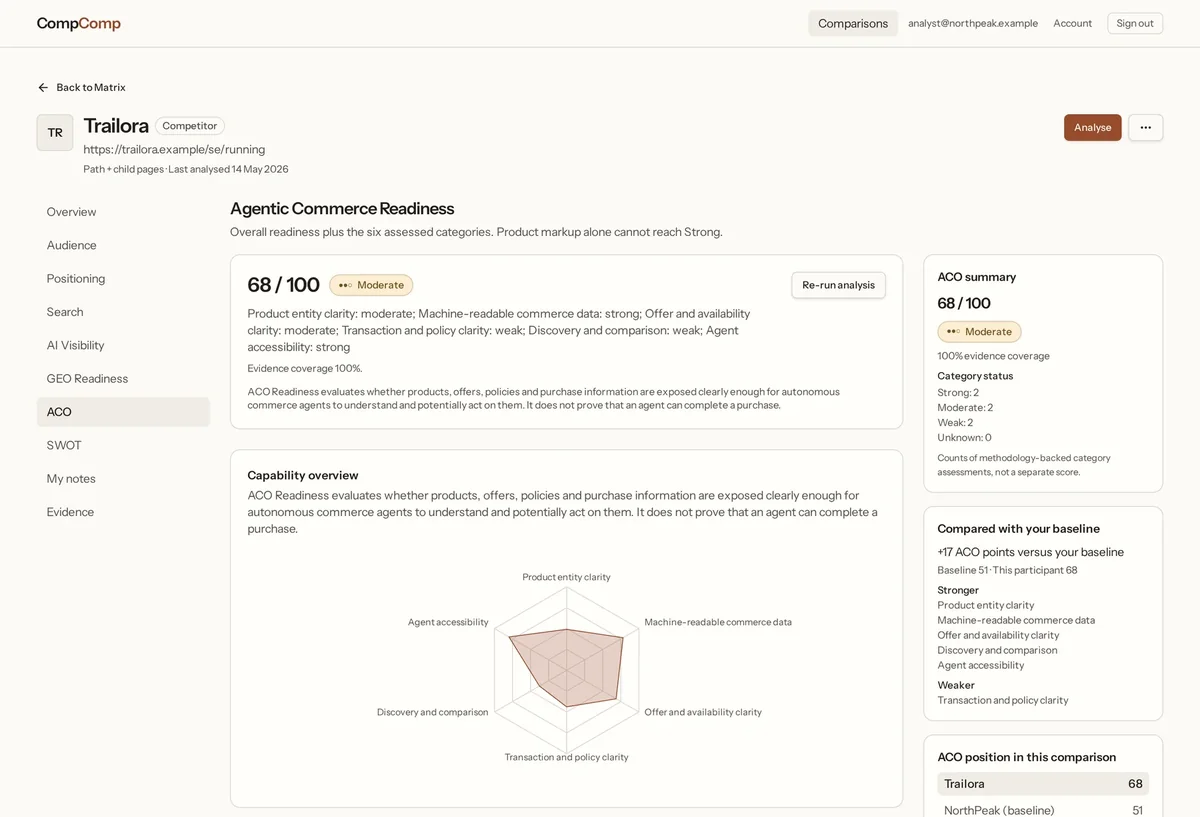This screenshot has height=817, width=1200.
Task: Open the SWOT section in sidebar
Action: (x=123, y=445)
